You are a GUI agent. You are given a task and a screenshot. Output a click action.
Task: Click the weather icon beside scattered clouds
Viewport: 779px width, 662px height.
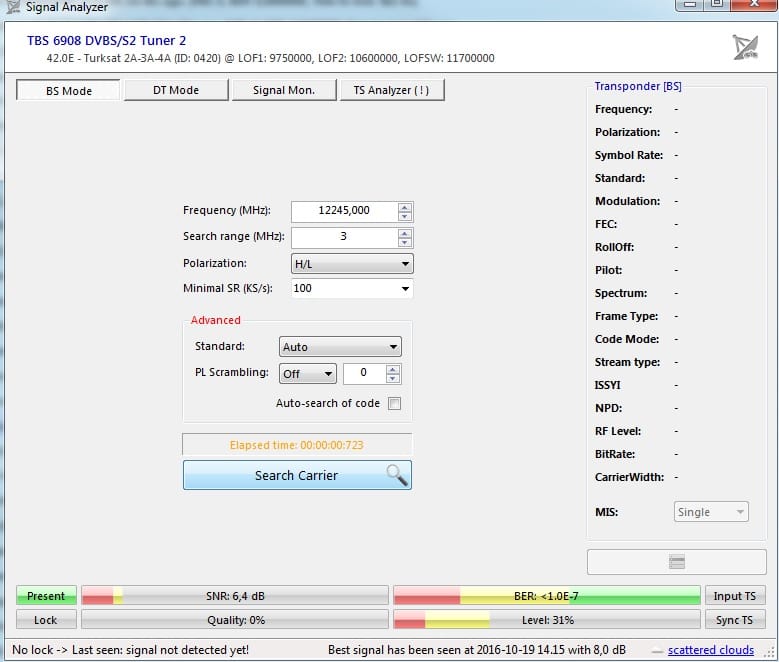(x=657, y=651)
